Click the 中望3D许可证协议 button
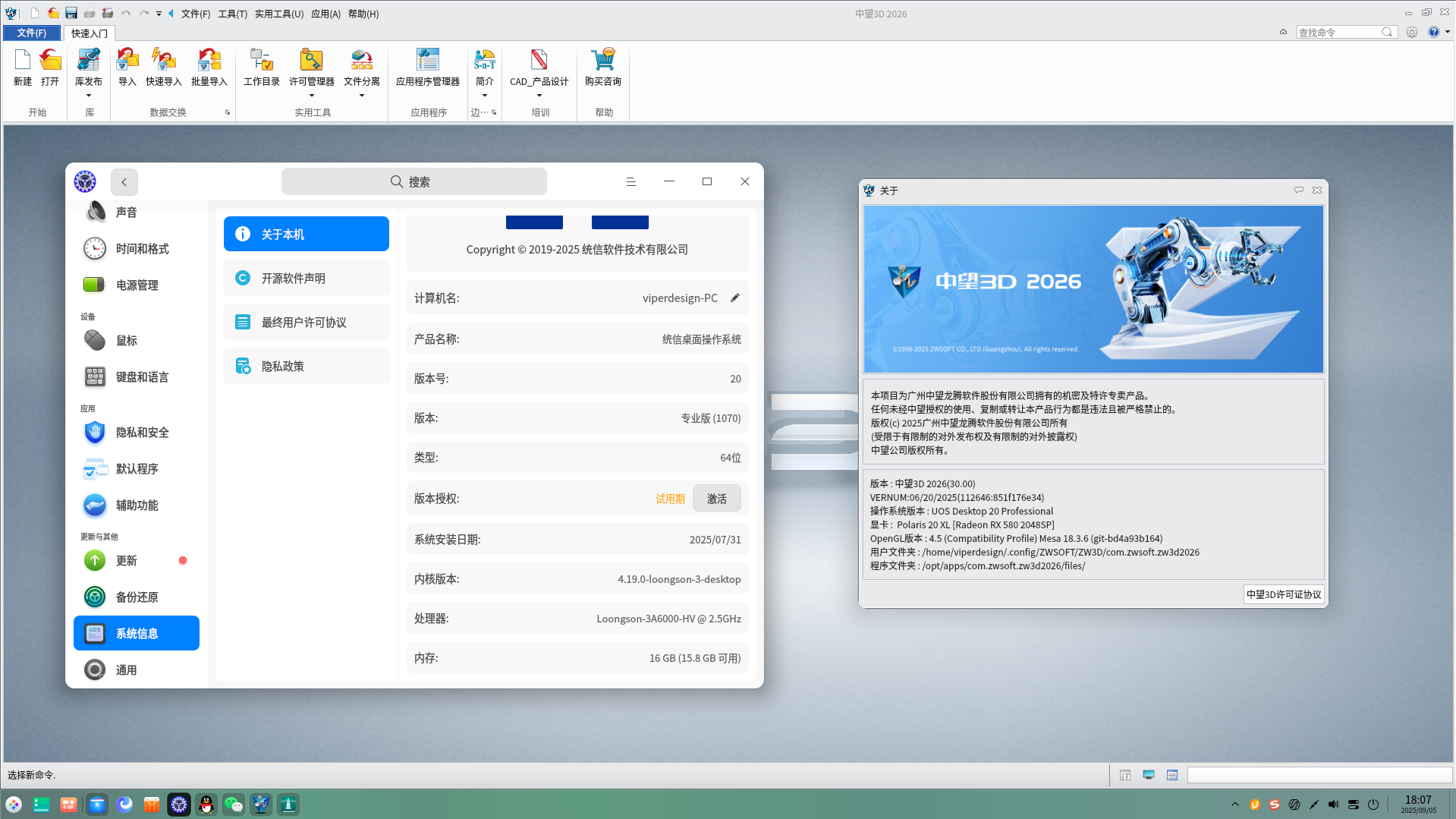 (1284, 594)
